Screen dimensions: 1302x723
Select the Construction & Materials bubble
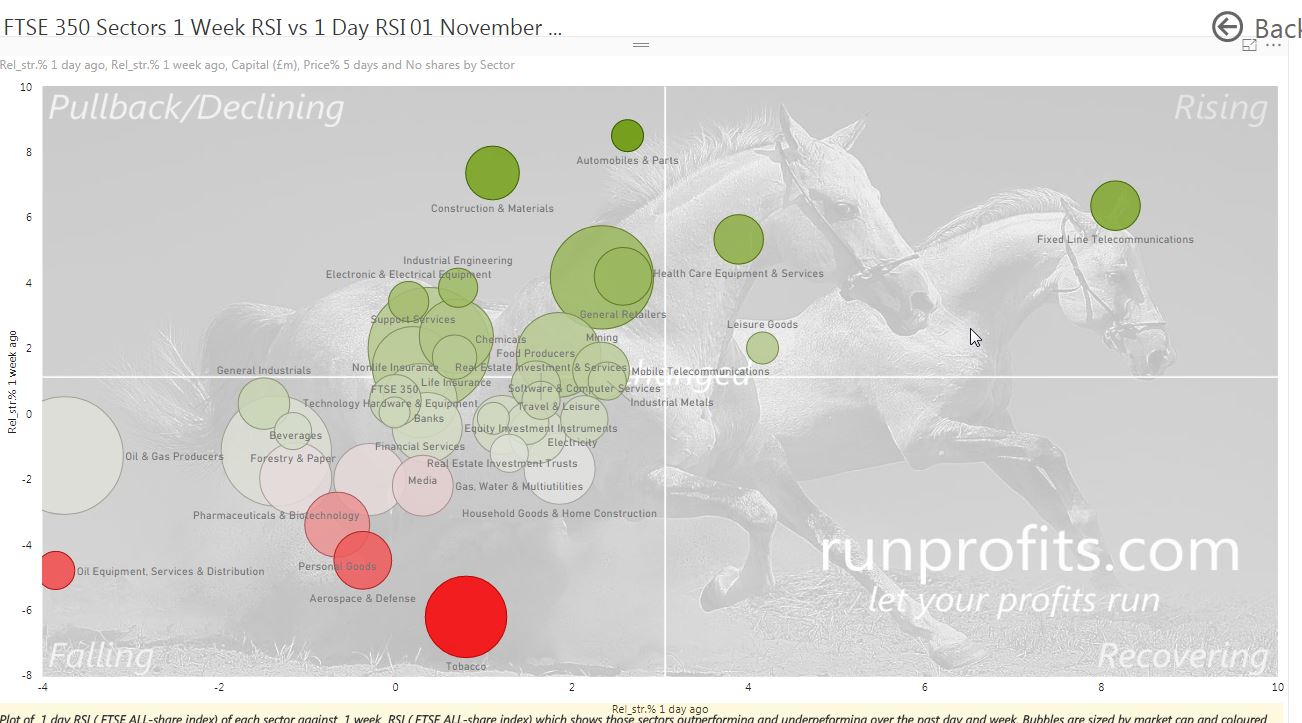tap(492, 173)
